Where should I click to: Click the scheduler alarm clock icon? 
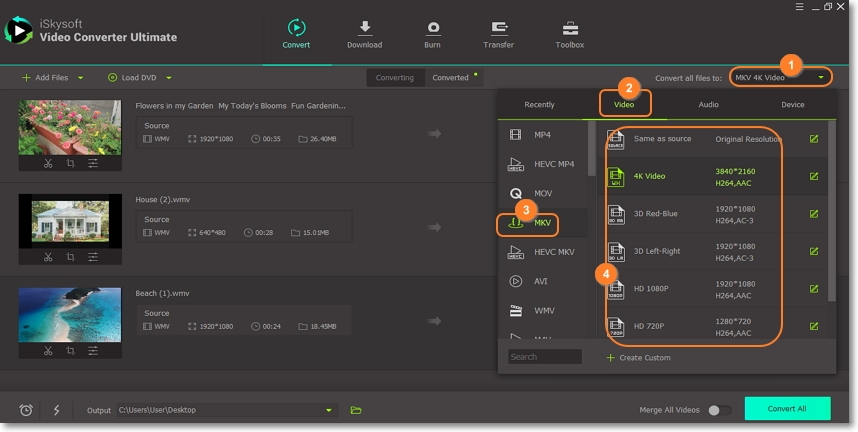pyautogui.click(x=26, y=410)
